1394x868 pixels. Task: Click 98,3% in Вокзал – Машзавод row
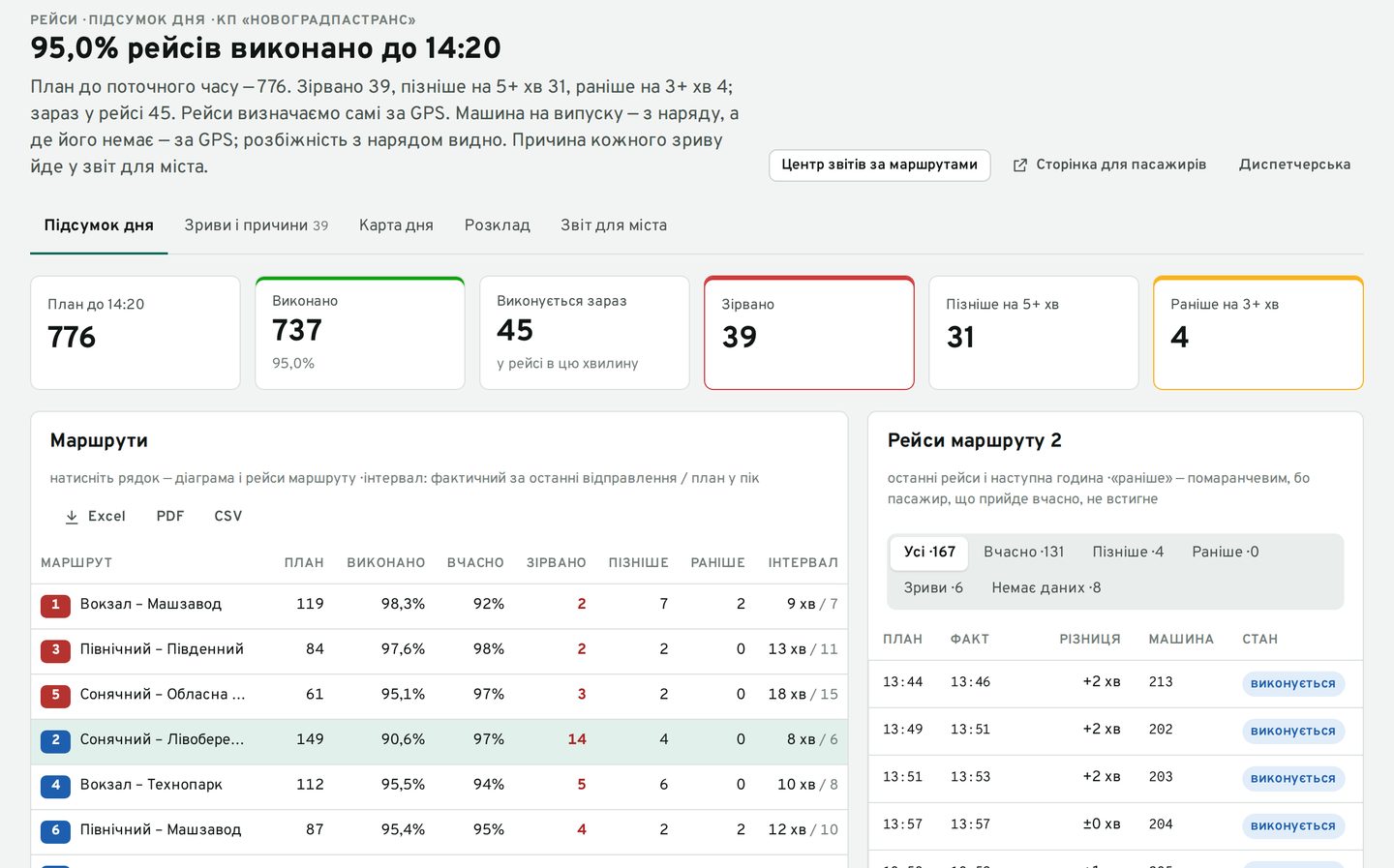403,605
